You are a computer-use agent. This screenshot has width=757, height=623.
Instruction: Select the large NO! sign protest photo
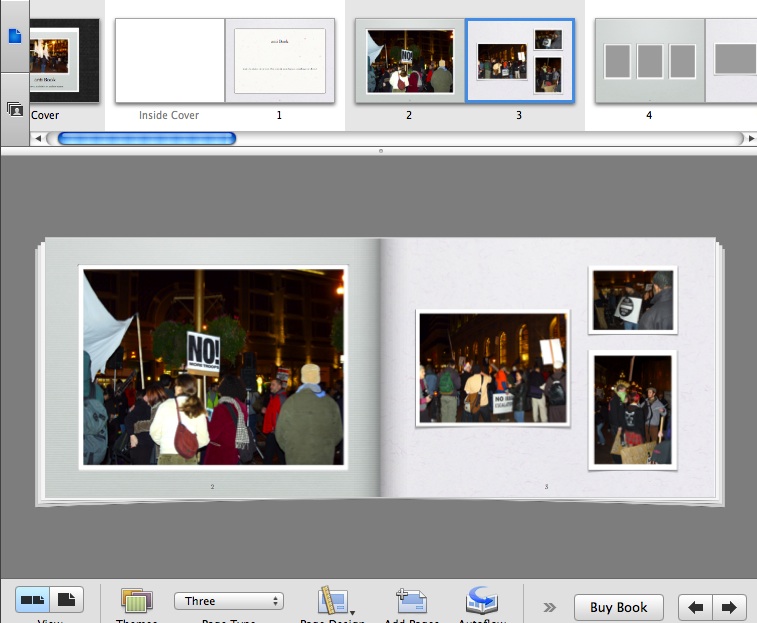pyautogui.click(x=213, y=367)
